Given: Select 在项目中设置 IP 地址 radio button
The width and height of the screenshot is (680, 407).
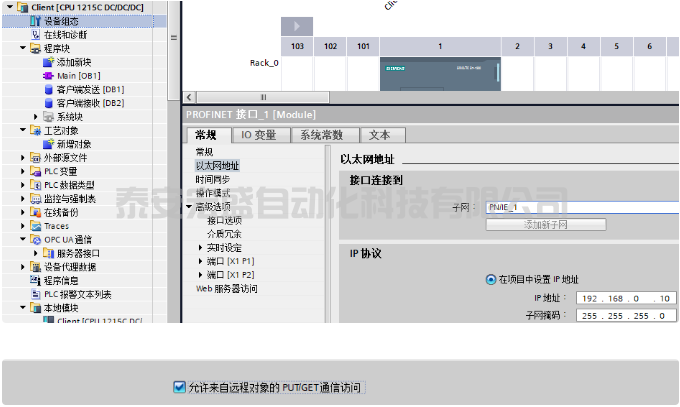Looking at the screenshot, I should coord(490,280).
